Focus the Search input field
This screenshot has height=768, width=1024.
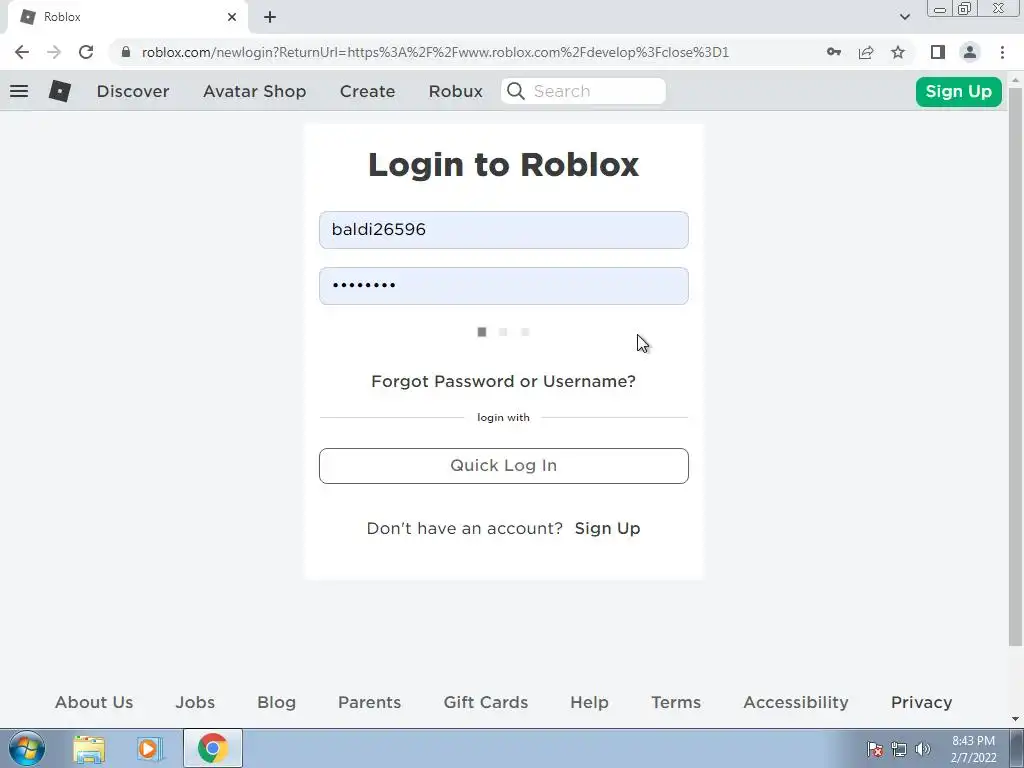[x=583, y=91]
